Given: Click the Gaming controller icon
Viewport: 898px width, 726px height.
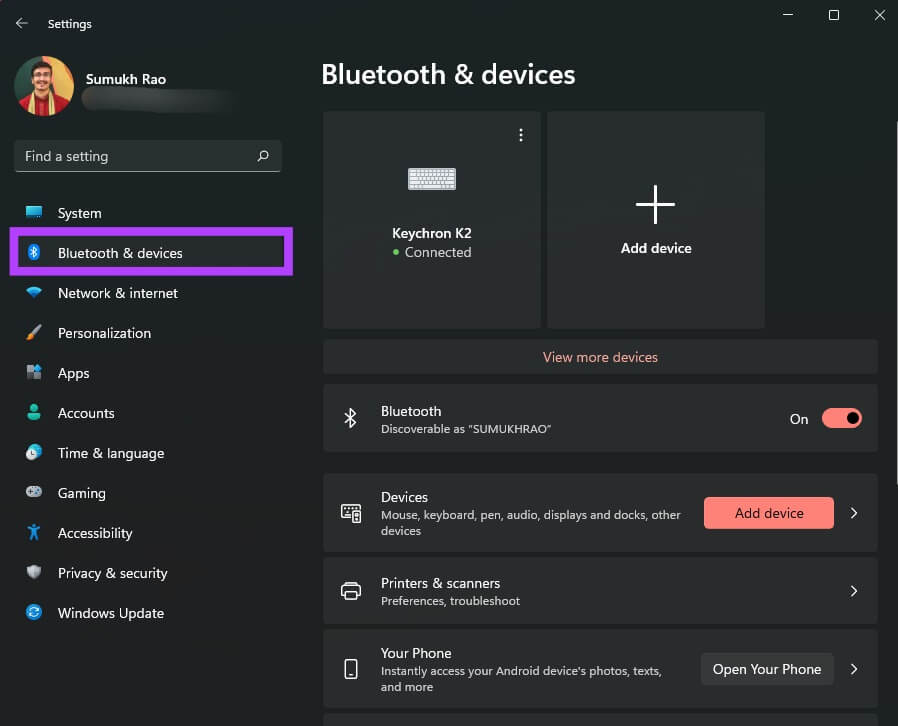Looking at the screenshot, I should click(x=34, y=492).
